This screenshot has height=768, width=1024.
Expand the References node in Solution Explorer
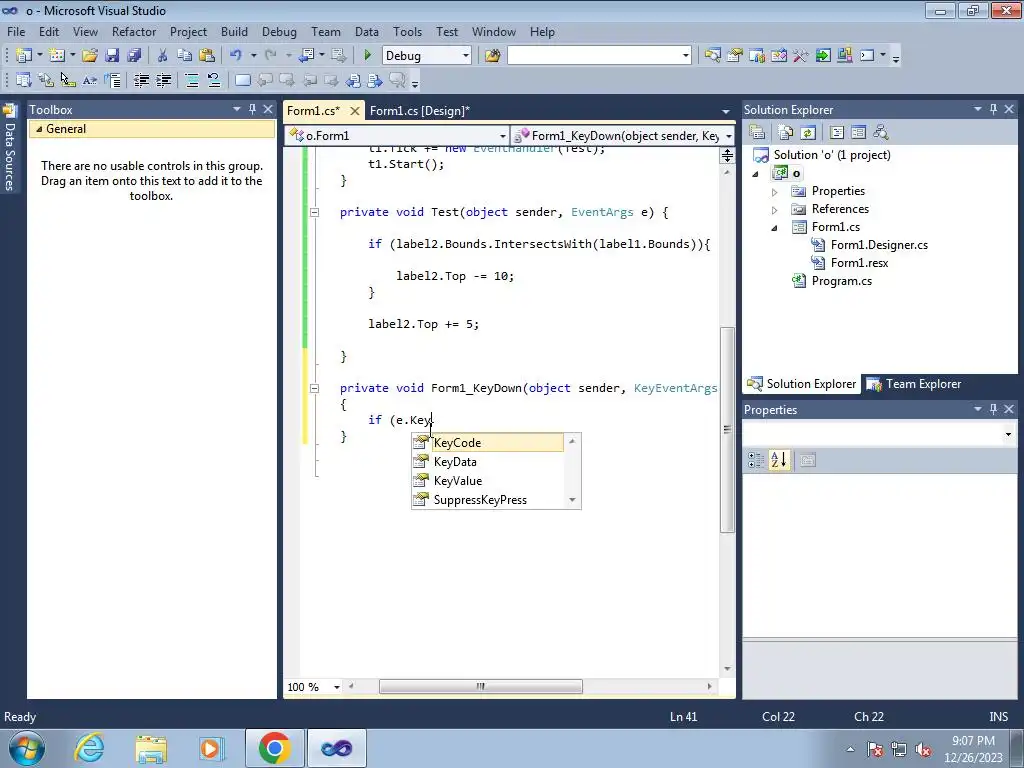(775, 210)
